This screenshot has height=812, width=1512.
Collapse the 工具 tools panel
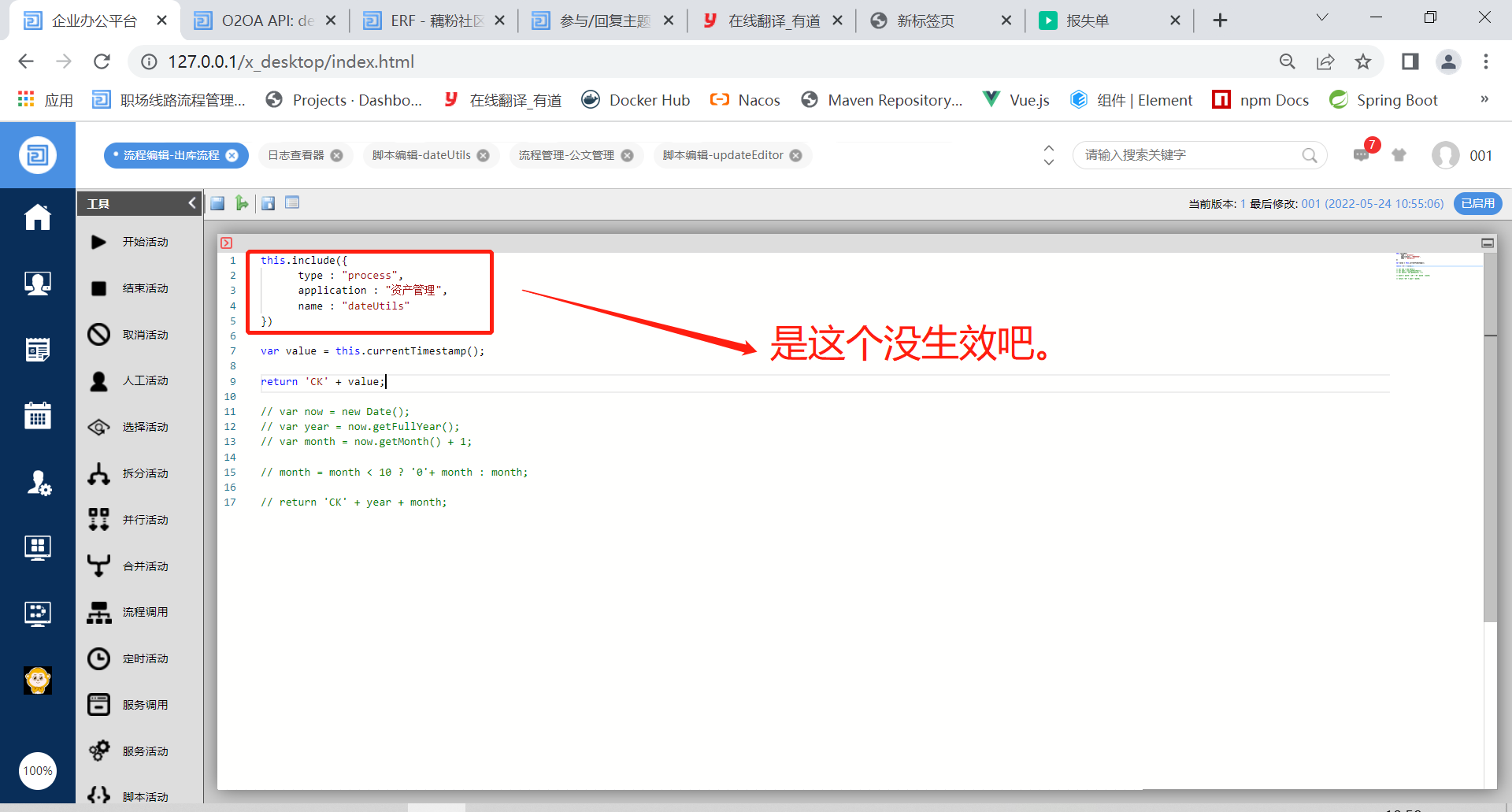point(191,203)
